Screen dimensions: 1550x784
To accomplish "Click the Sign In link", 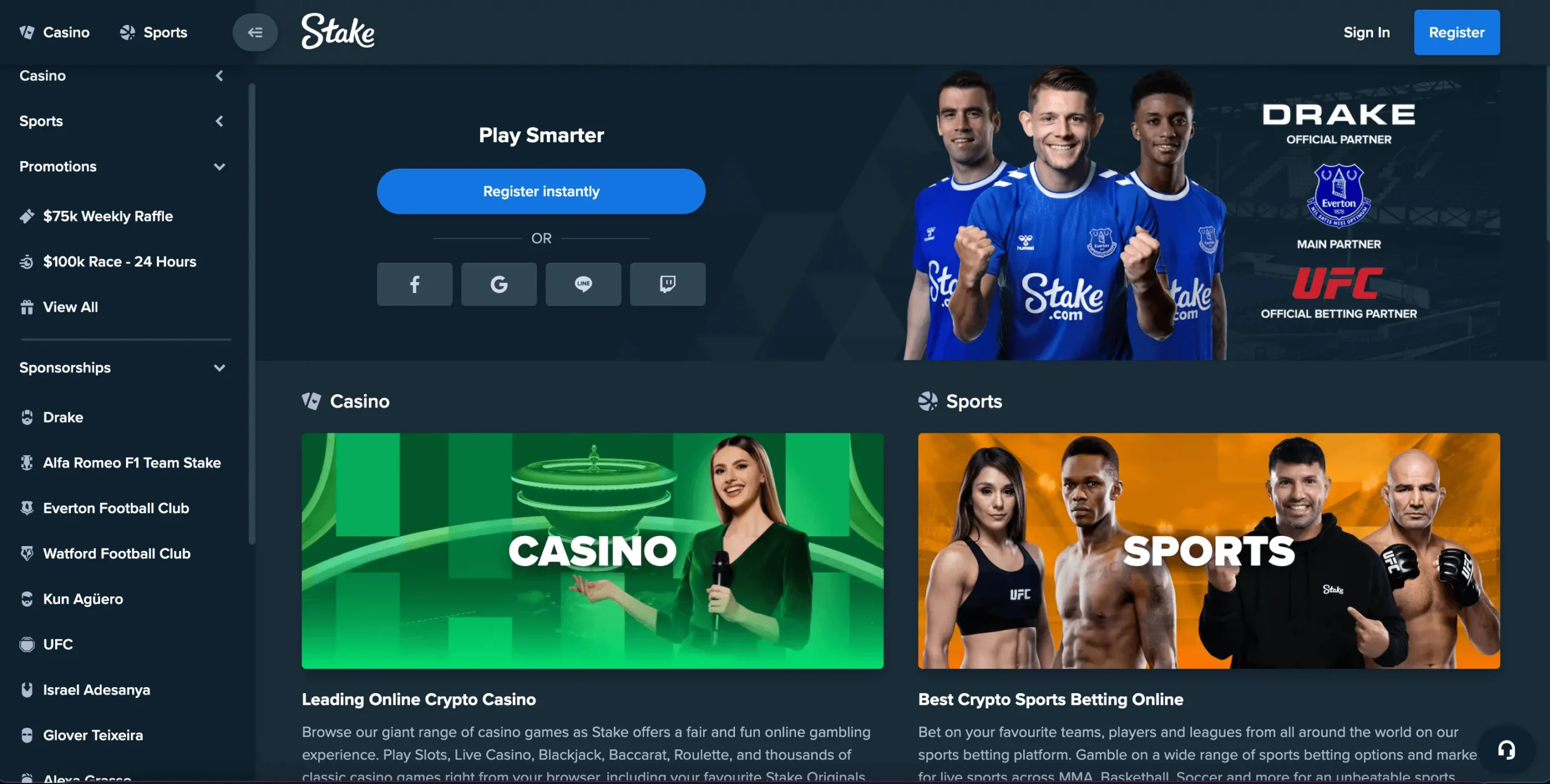I will point(1367,32).
